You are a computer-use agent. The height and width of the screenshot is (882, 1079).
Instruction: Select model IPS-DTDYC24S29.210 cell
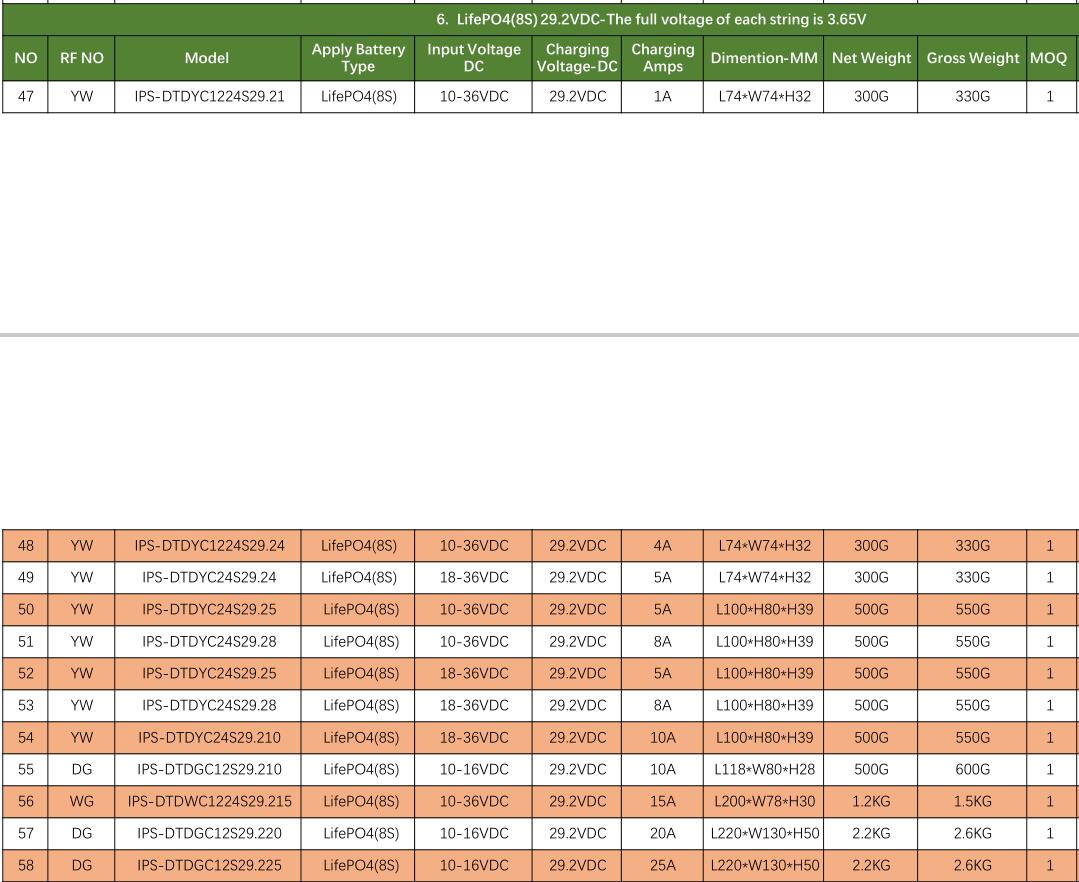point(209,738)
